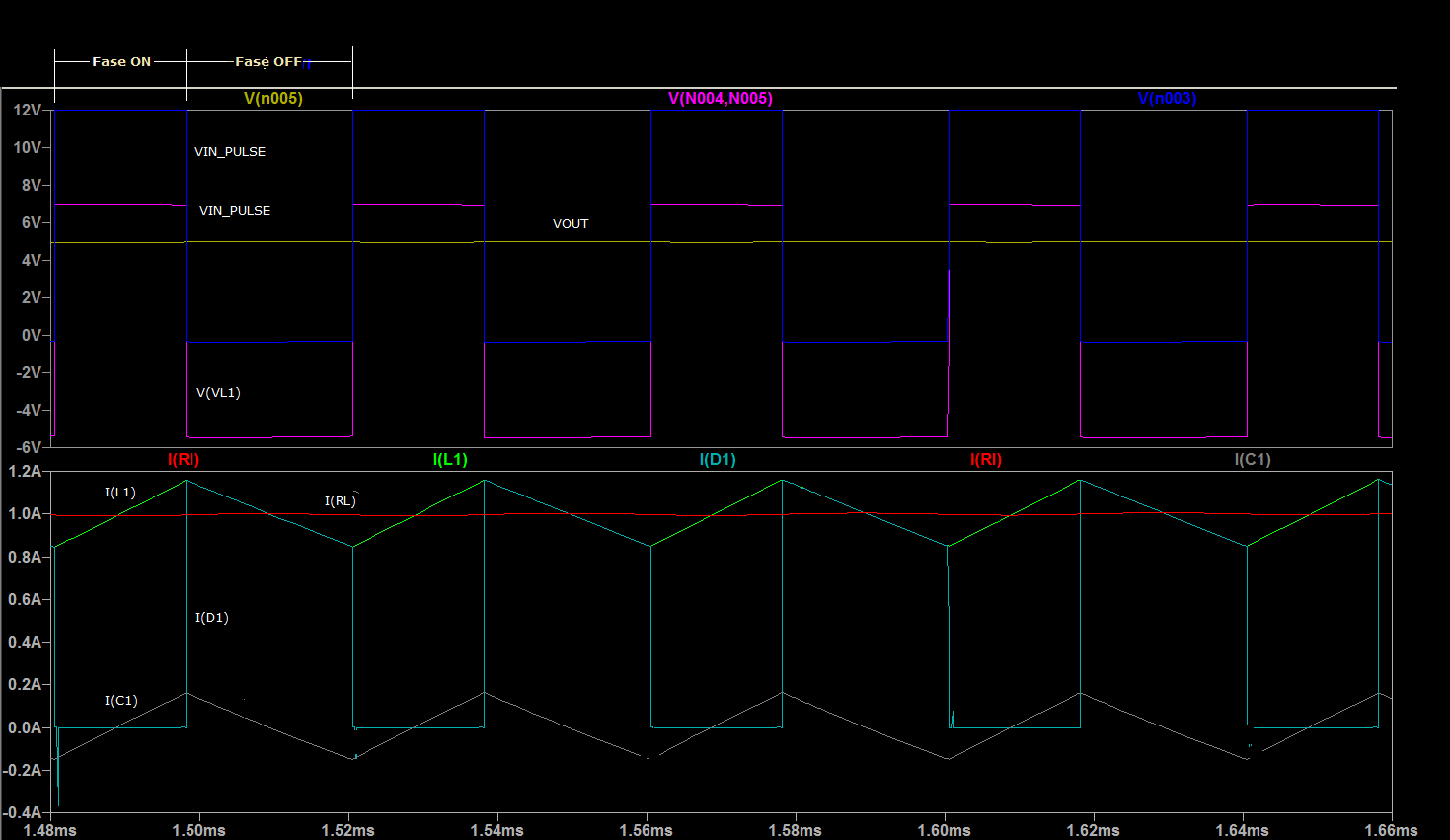Click the V(VL1) annotation text
This screenshot has height=840, width=1450.
point(218,392)
